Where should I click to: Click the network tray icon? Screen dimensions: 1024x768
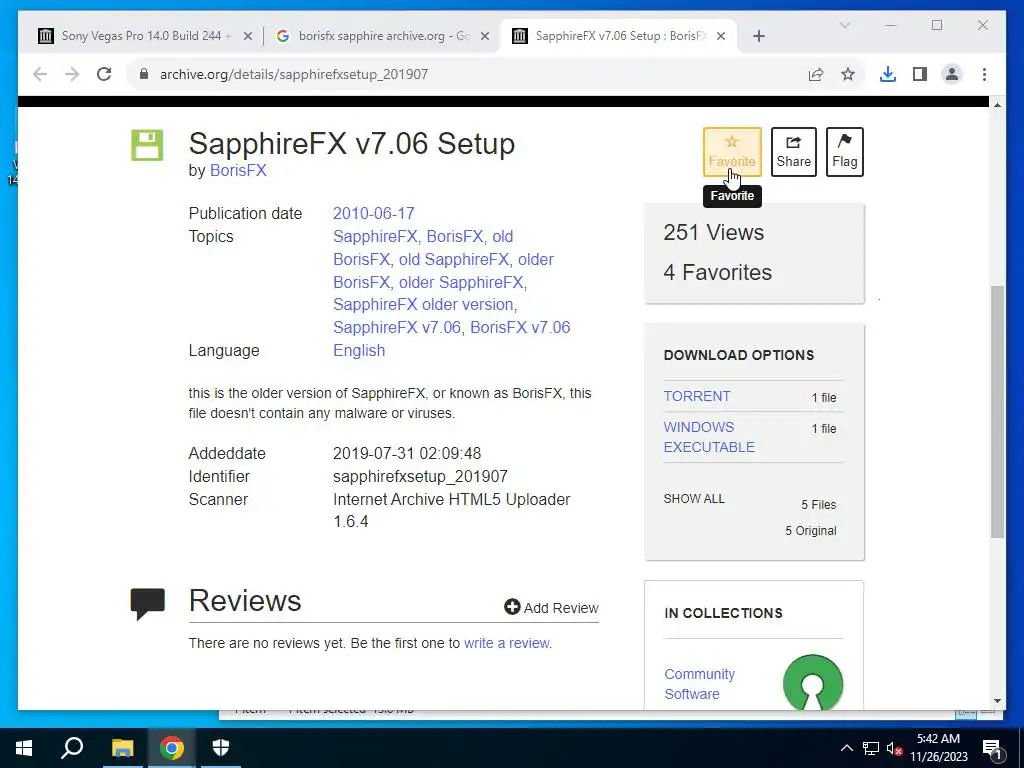871,748
